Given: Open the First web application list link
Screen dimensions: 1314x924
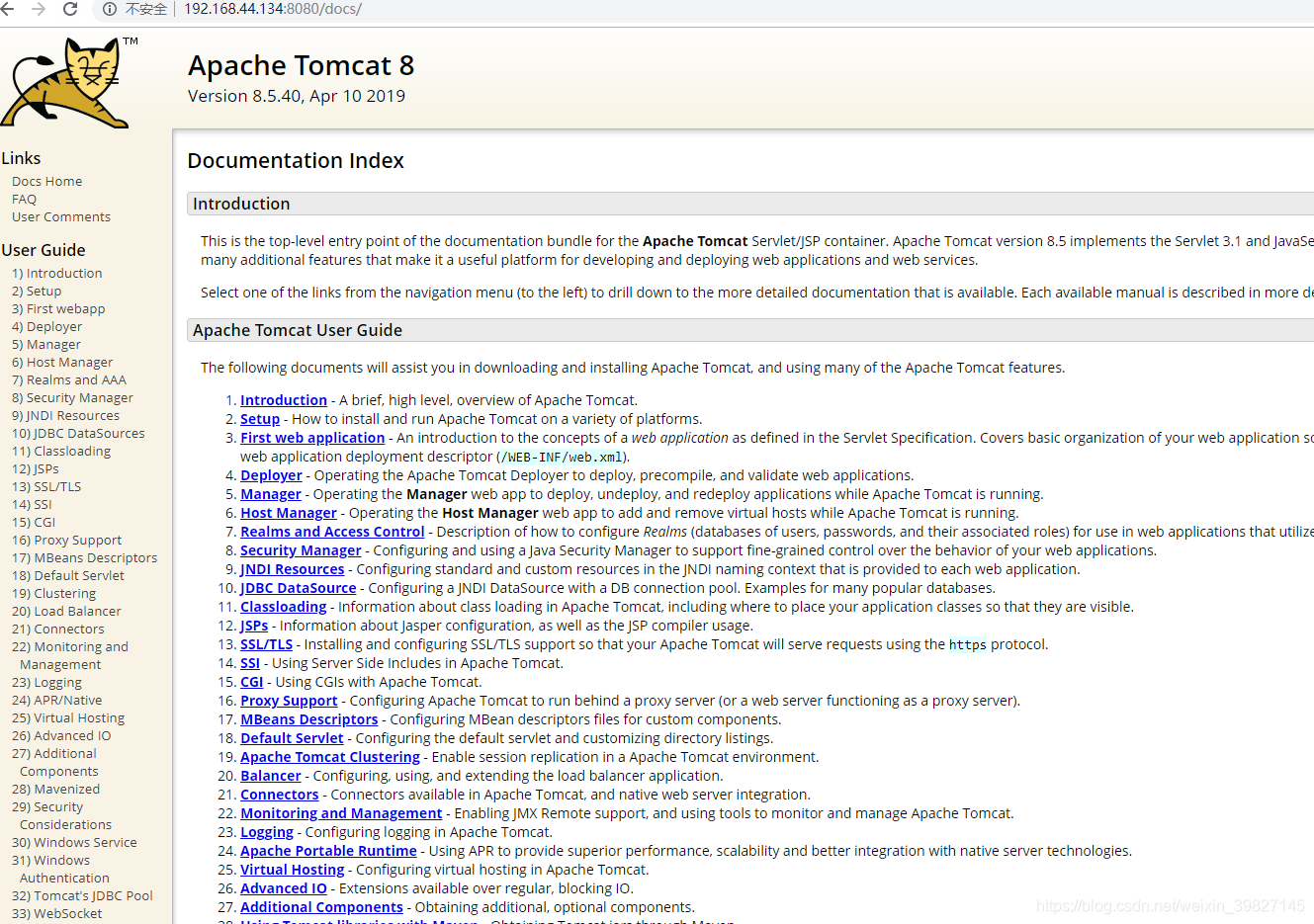Looking at the screenshot, I should click(x=312, y=438).
